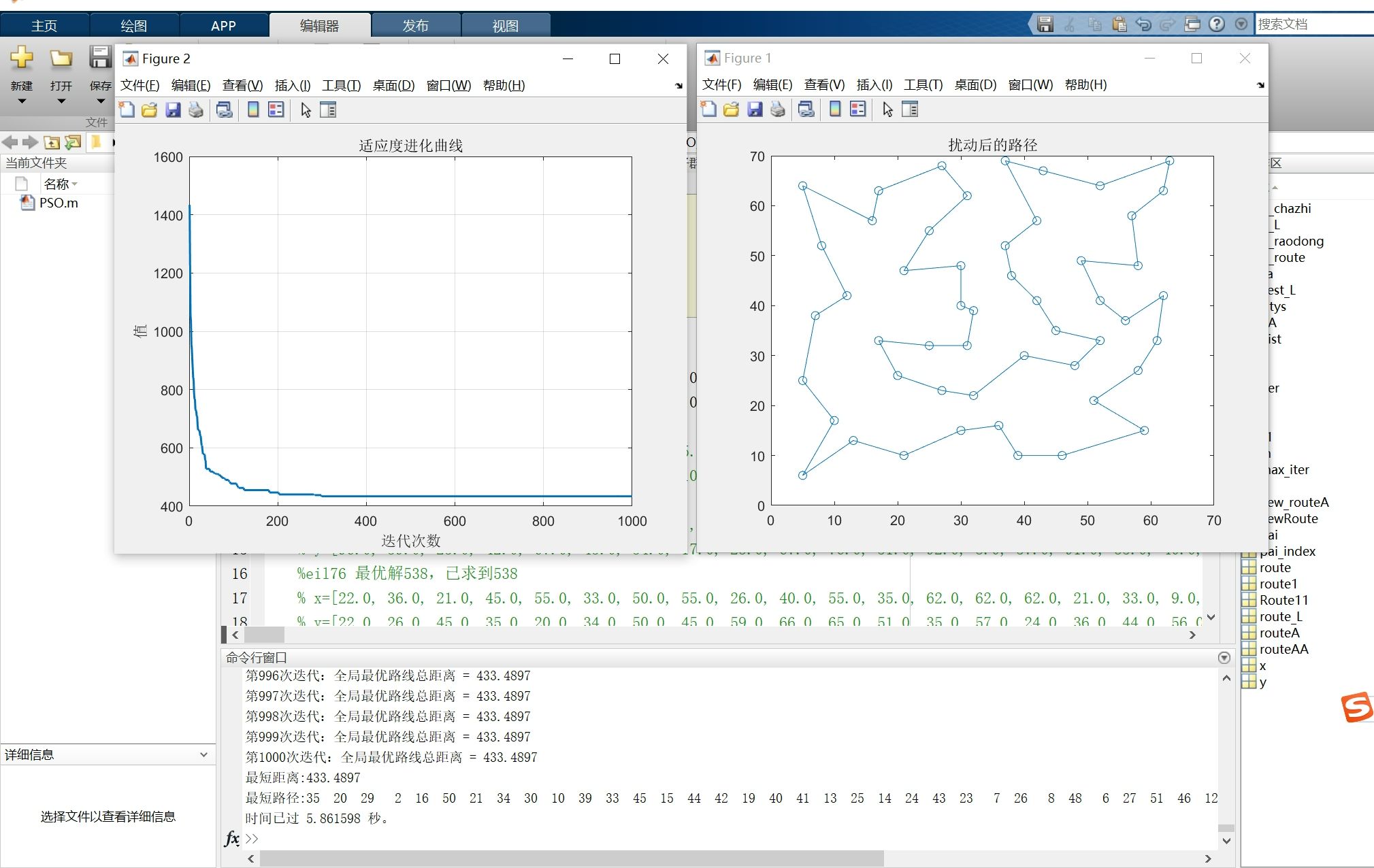This screenshot has width=1374, height=868.
Task: Click the Undo arrow in quick access toolbar
Action: pos(1143,24)
